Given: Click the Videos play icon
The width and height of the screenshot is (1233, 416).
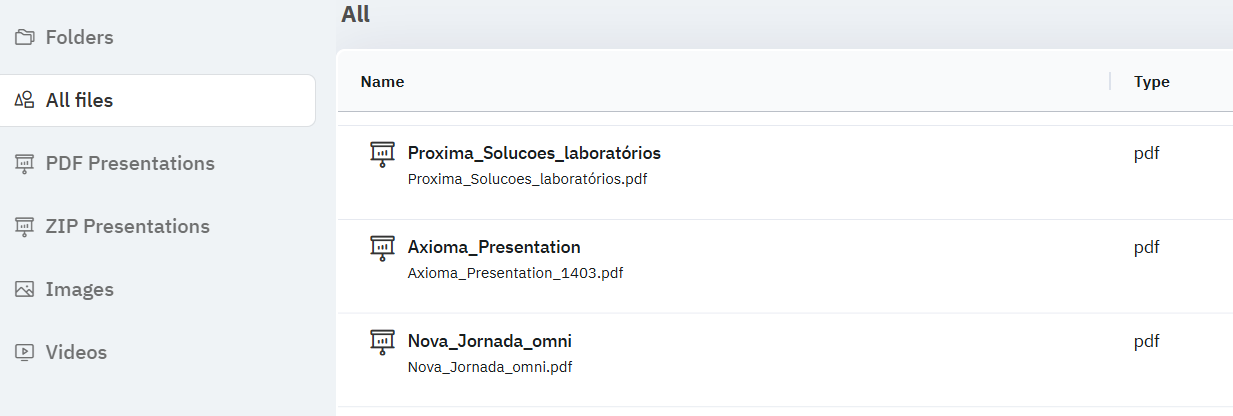Looking at the screenshot, I should click(25, 353).
